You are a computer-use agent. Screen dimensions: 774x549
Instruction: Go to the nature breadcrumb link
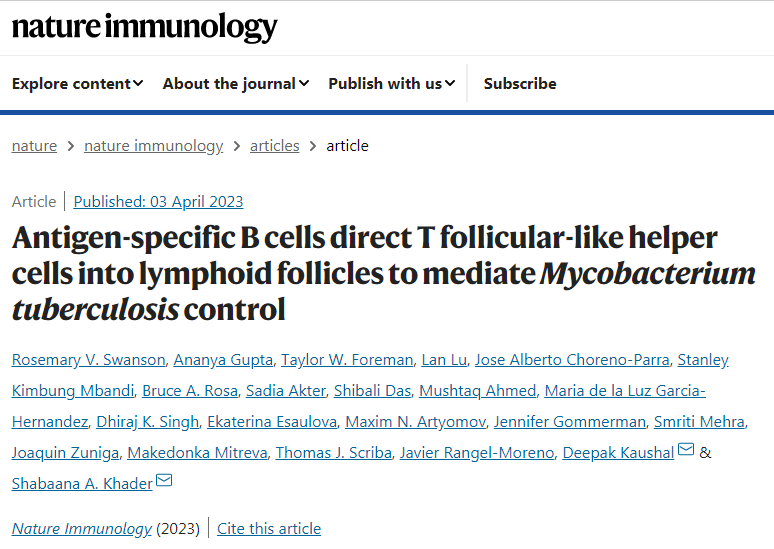(x=34, y=146)
